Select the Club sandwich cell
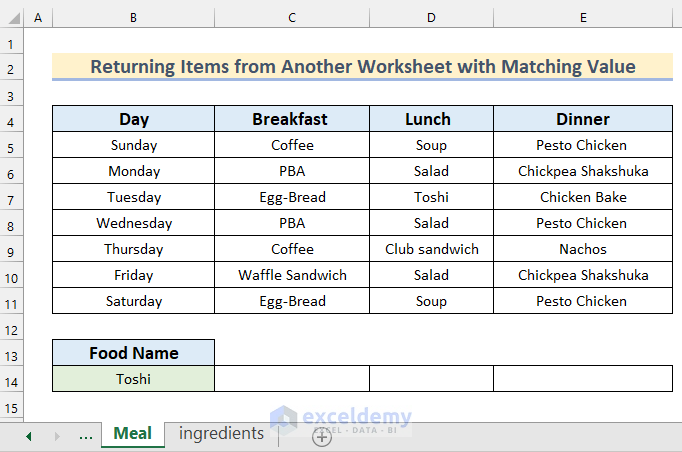This screenshot has height=452, width=682. click(431, 249)
